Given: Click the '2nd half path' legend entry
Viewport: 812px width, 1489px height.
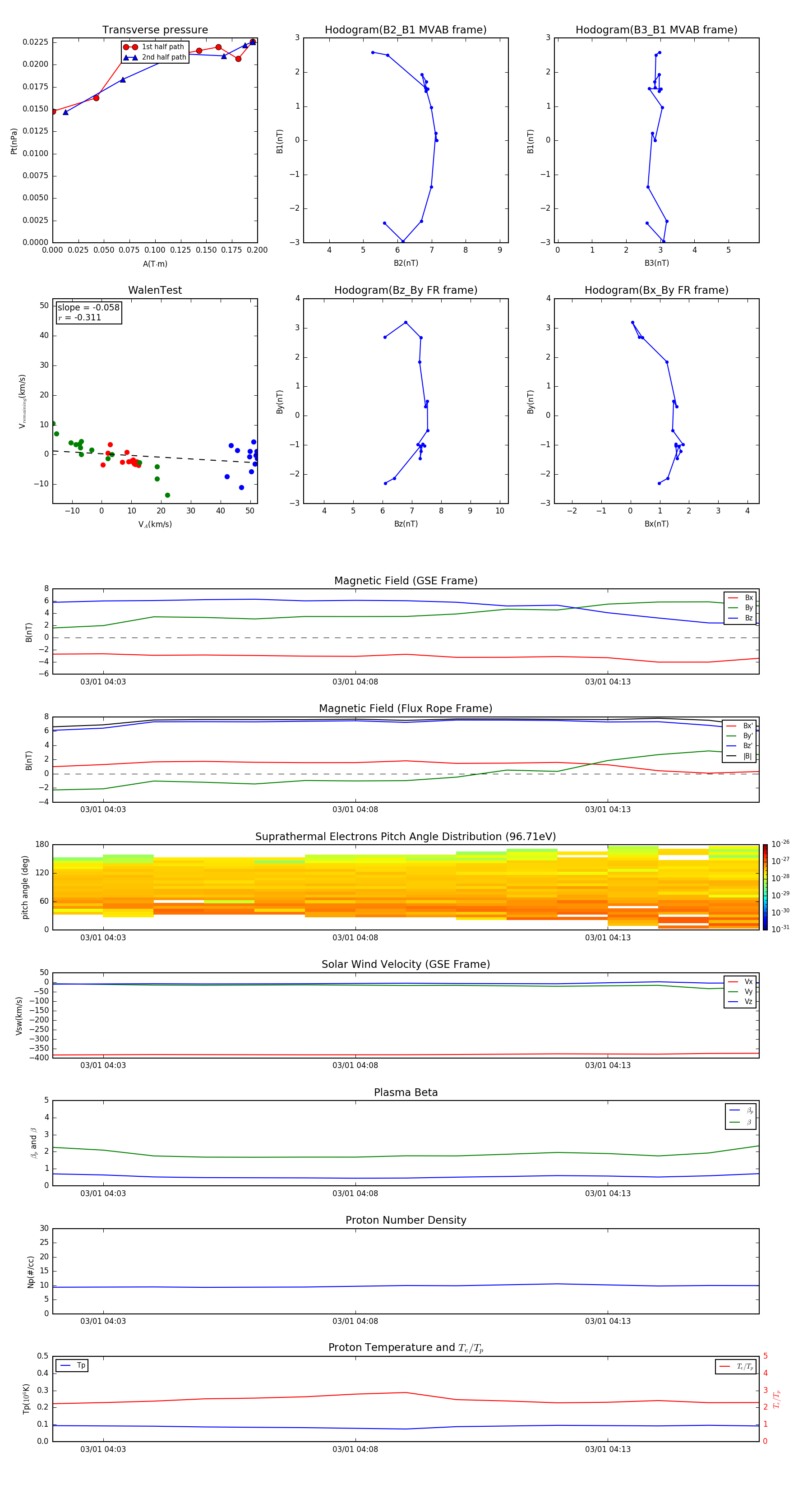Looking at the screenshot, I should point(155,57).
